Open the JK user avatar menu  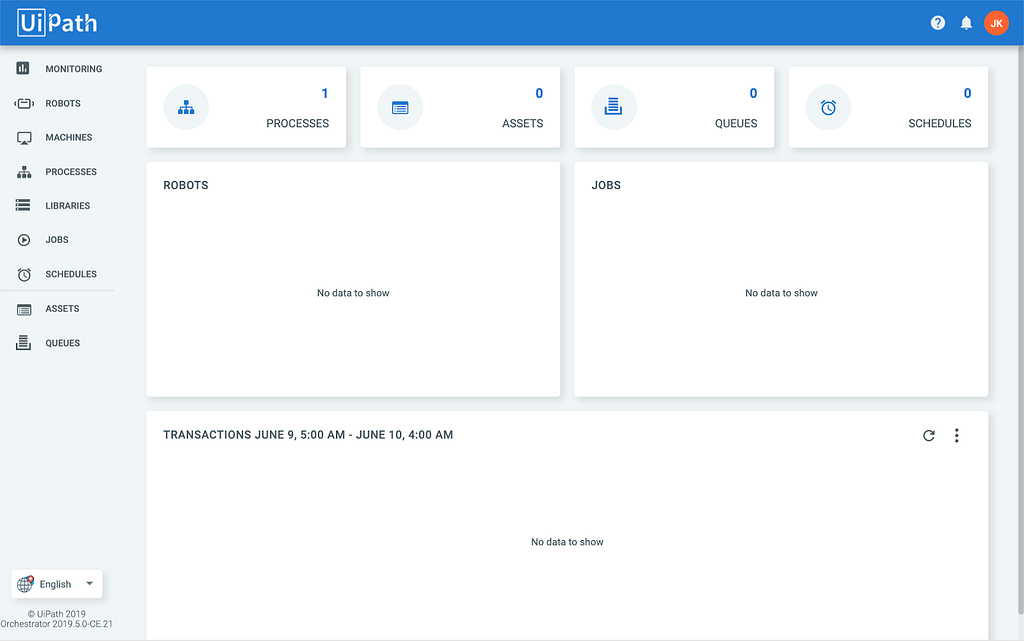[997, 23]
